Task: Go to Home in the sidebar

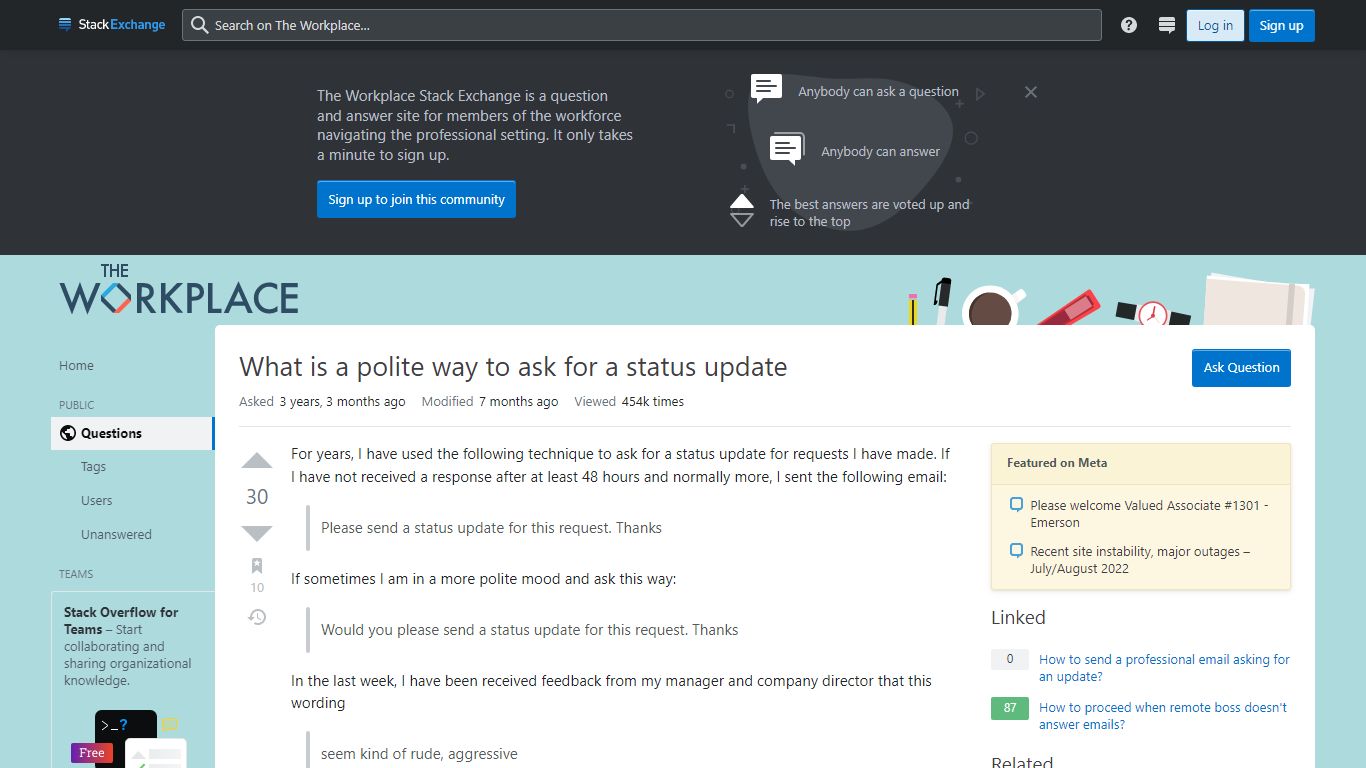Action: click(76, 365)
